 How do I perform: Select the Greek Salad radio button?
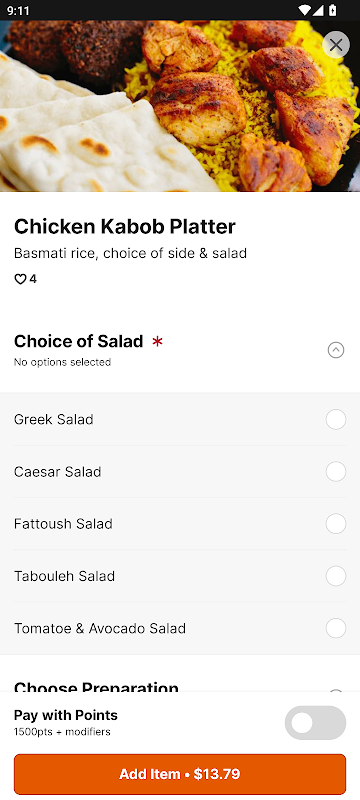pos(336,419)
